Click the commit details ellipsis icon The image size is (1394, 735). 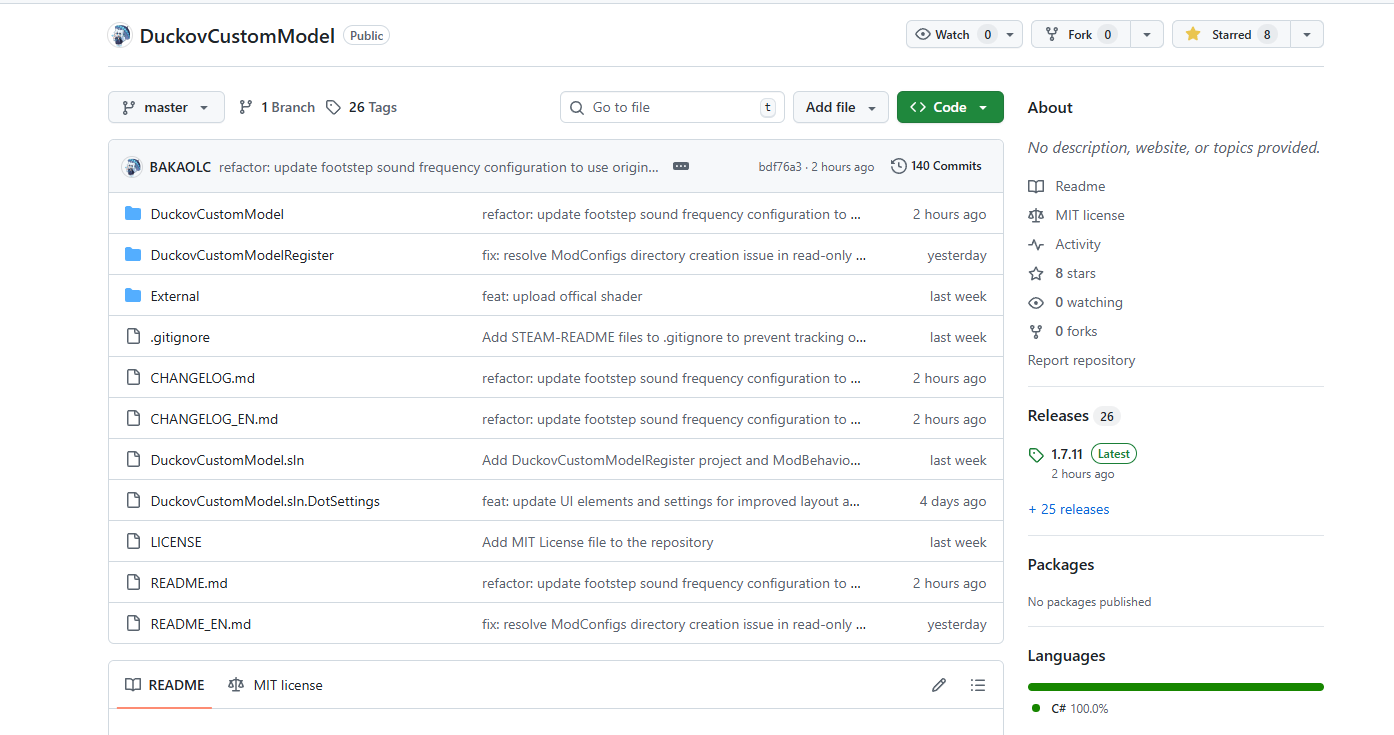[681, 166]
